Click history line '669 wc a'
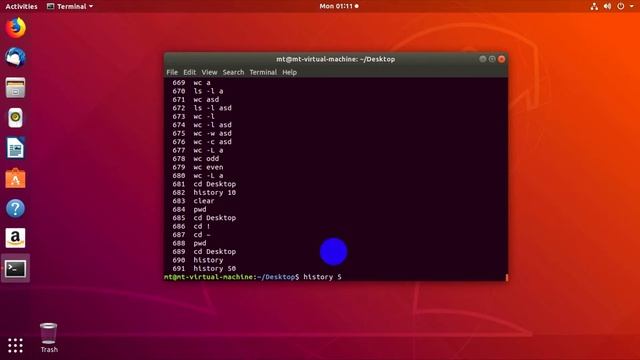 click(191, 83)
